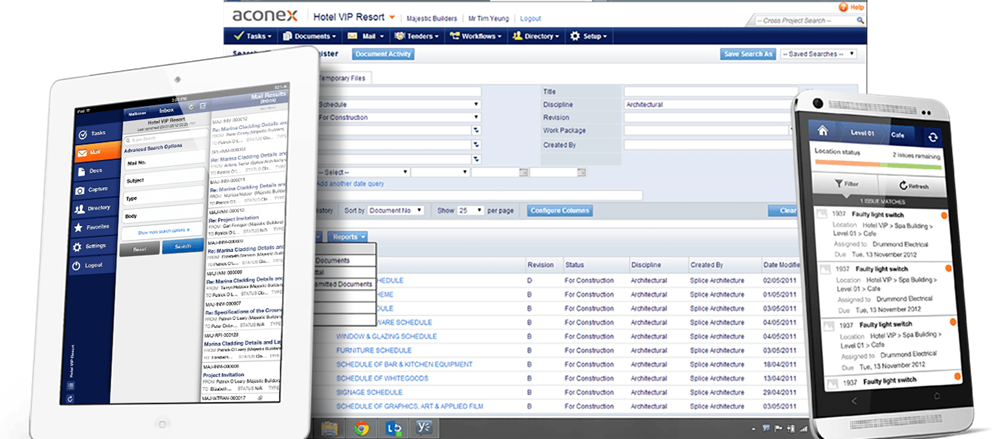The width and height of the screenshot is (1000, 439).
Task: Click Add another date query link
Action: coord(350,184)
